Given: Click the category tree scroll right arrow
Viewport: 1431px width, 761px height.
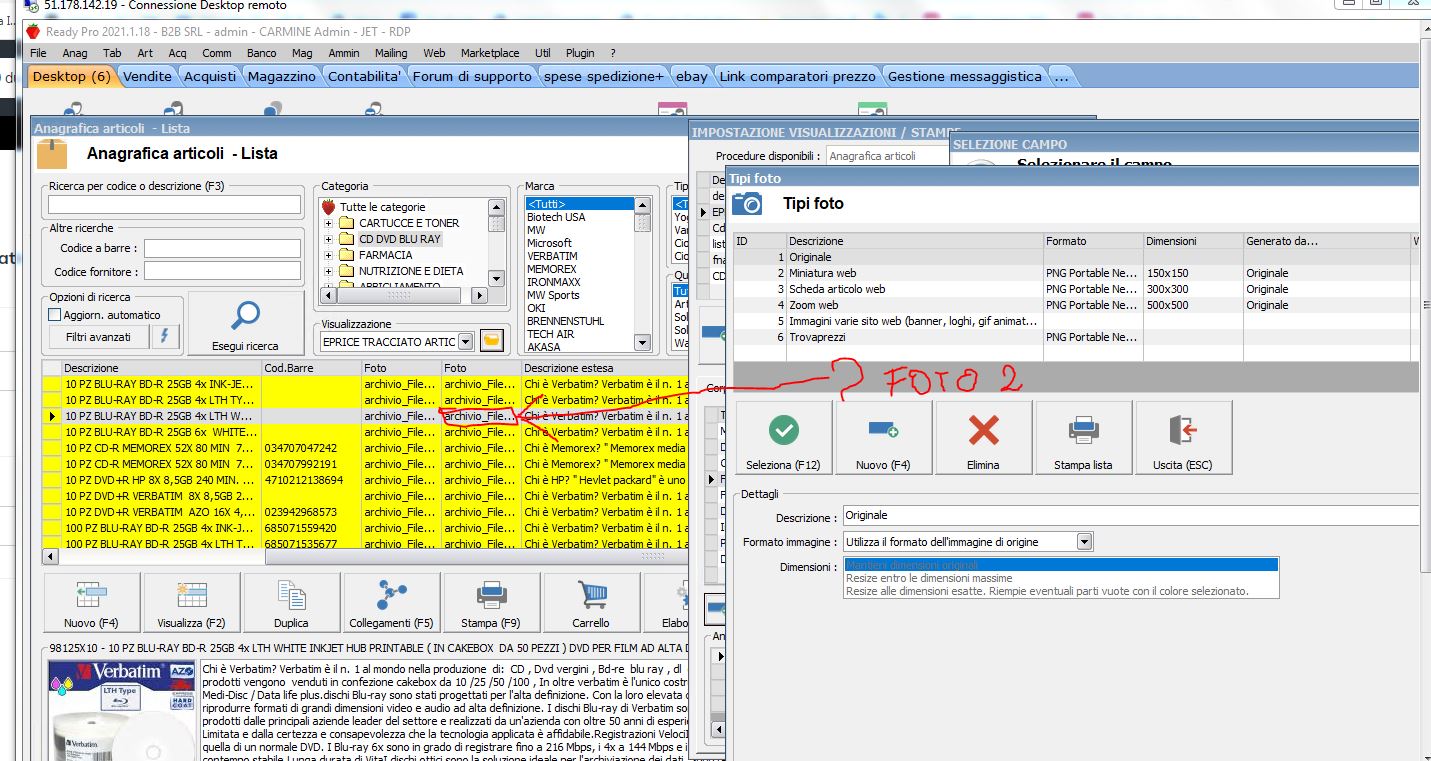Looking at the screenshot, I should point(480,296).
